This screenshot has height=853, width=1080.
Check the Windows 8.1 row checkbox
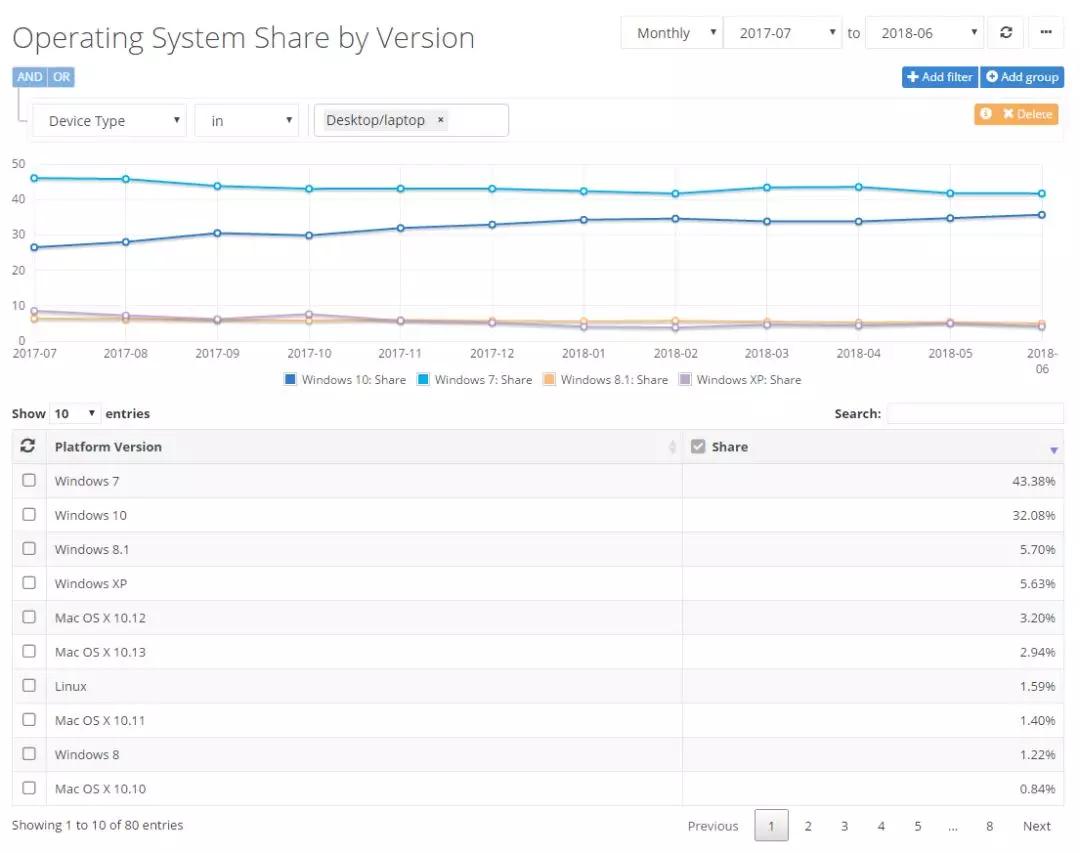pos(29,548)
